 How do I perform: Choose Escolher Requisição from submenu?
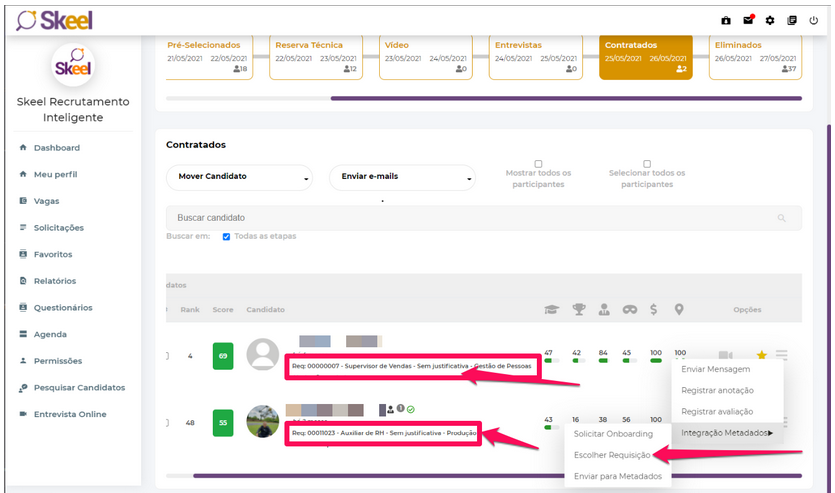[x=612, y=455]
